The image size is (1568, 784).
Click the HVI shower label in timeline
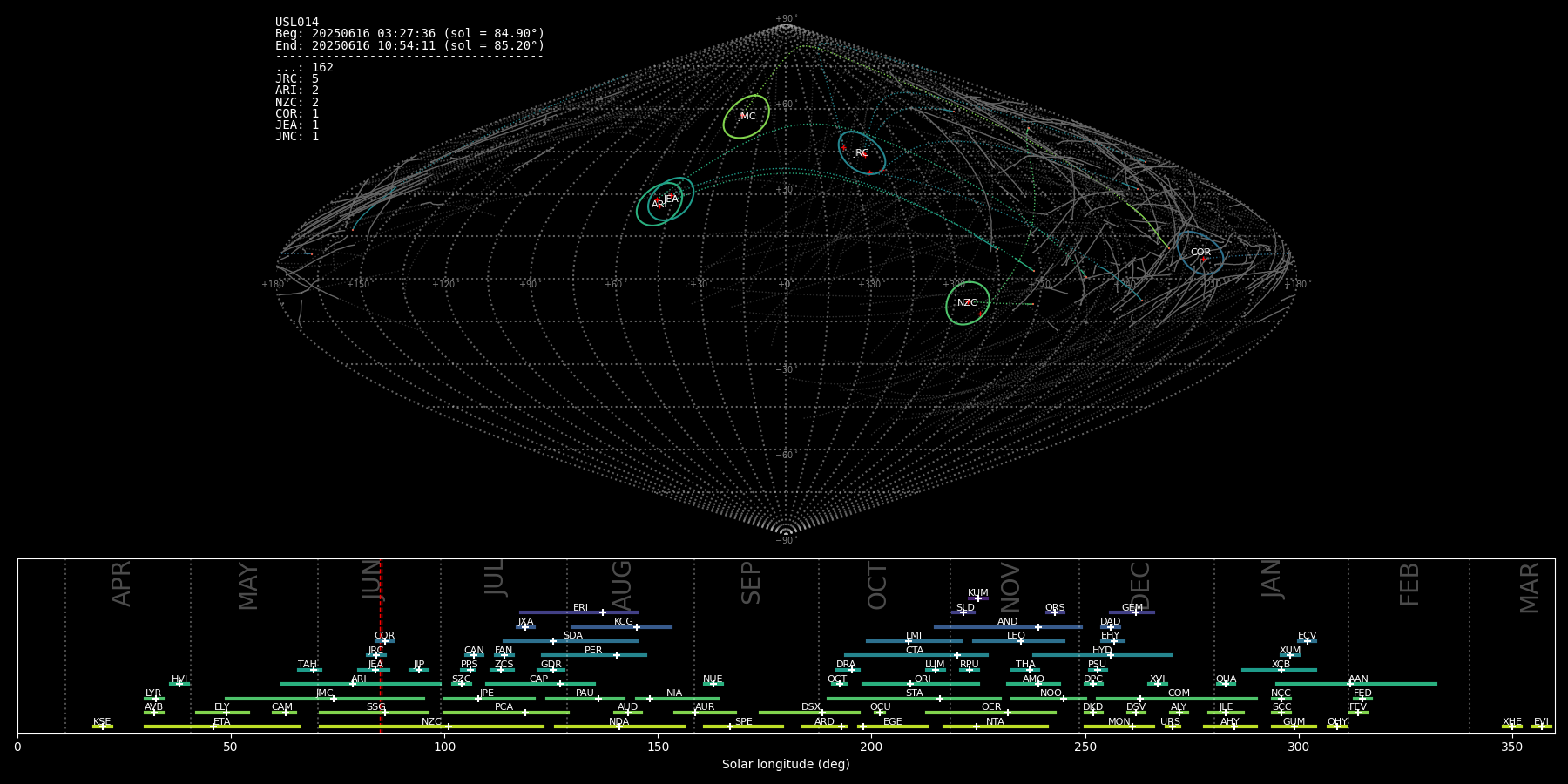(179, 679)
